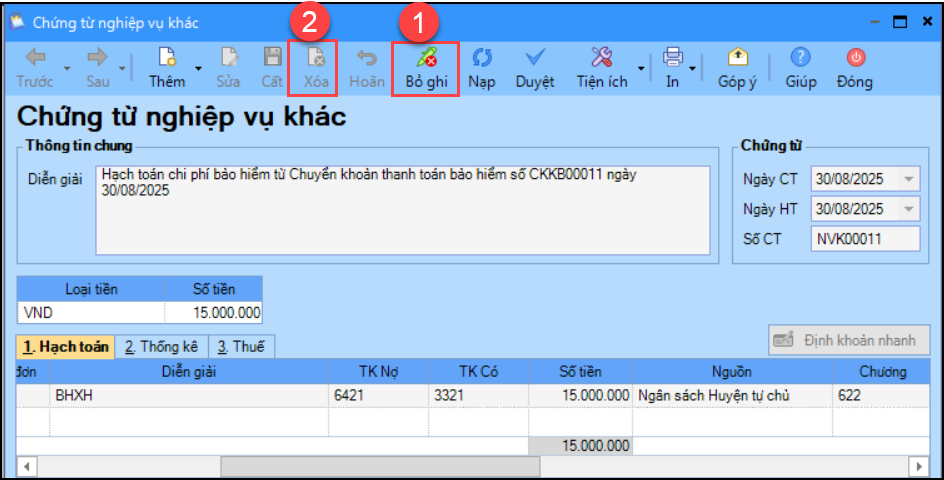Viewport: 944px width, 480px height.
Task: Click the Xóa delete icon
Action: point(316,57)
